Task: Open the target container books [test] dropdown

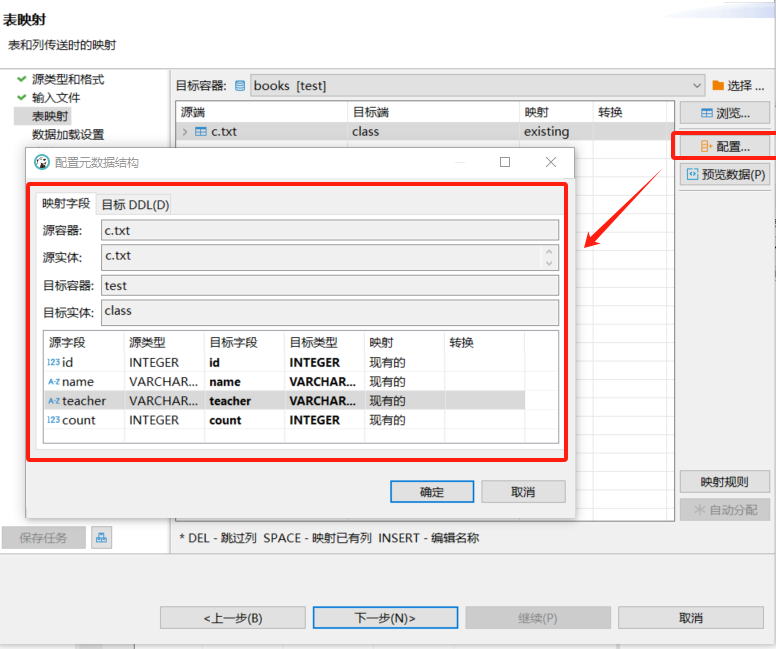Action: [697, 86]
